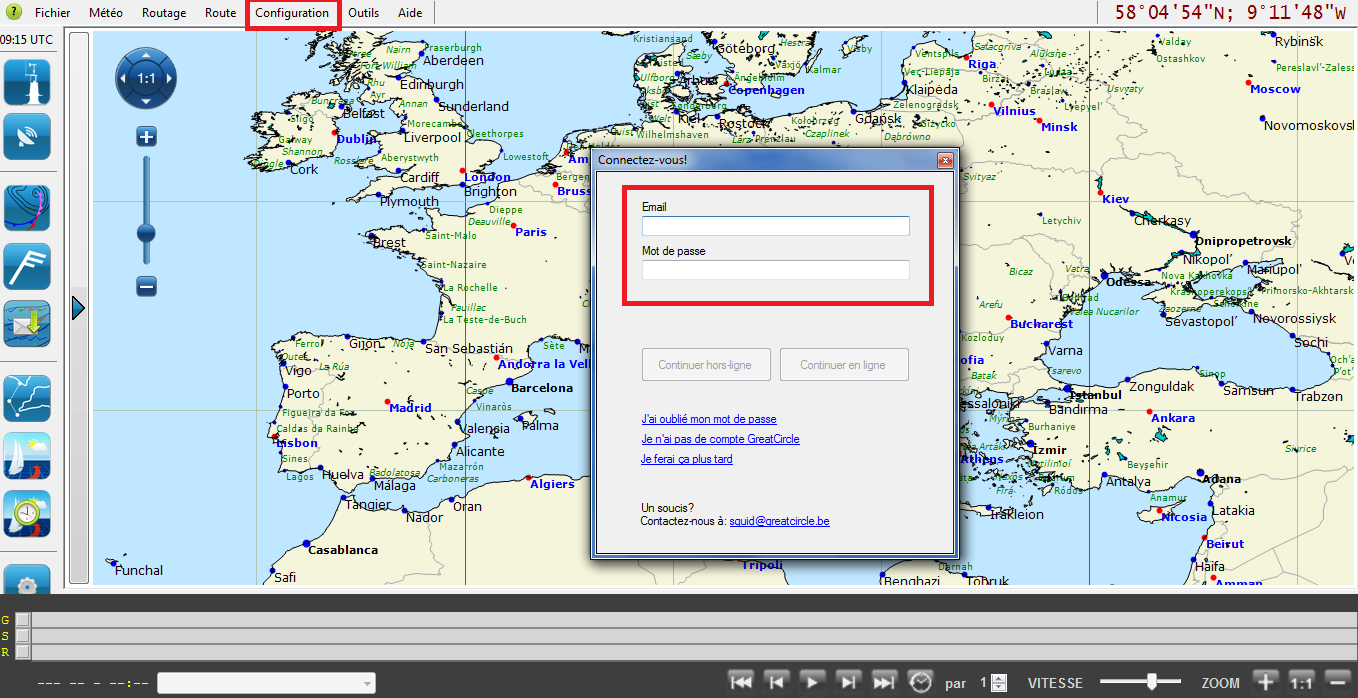Screen dimensions: 1358x698
Task: Toggle the G timeline row checkbox
Action: point(22,620)
